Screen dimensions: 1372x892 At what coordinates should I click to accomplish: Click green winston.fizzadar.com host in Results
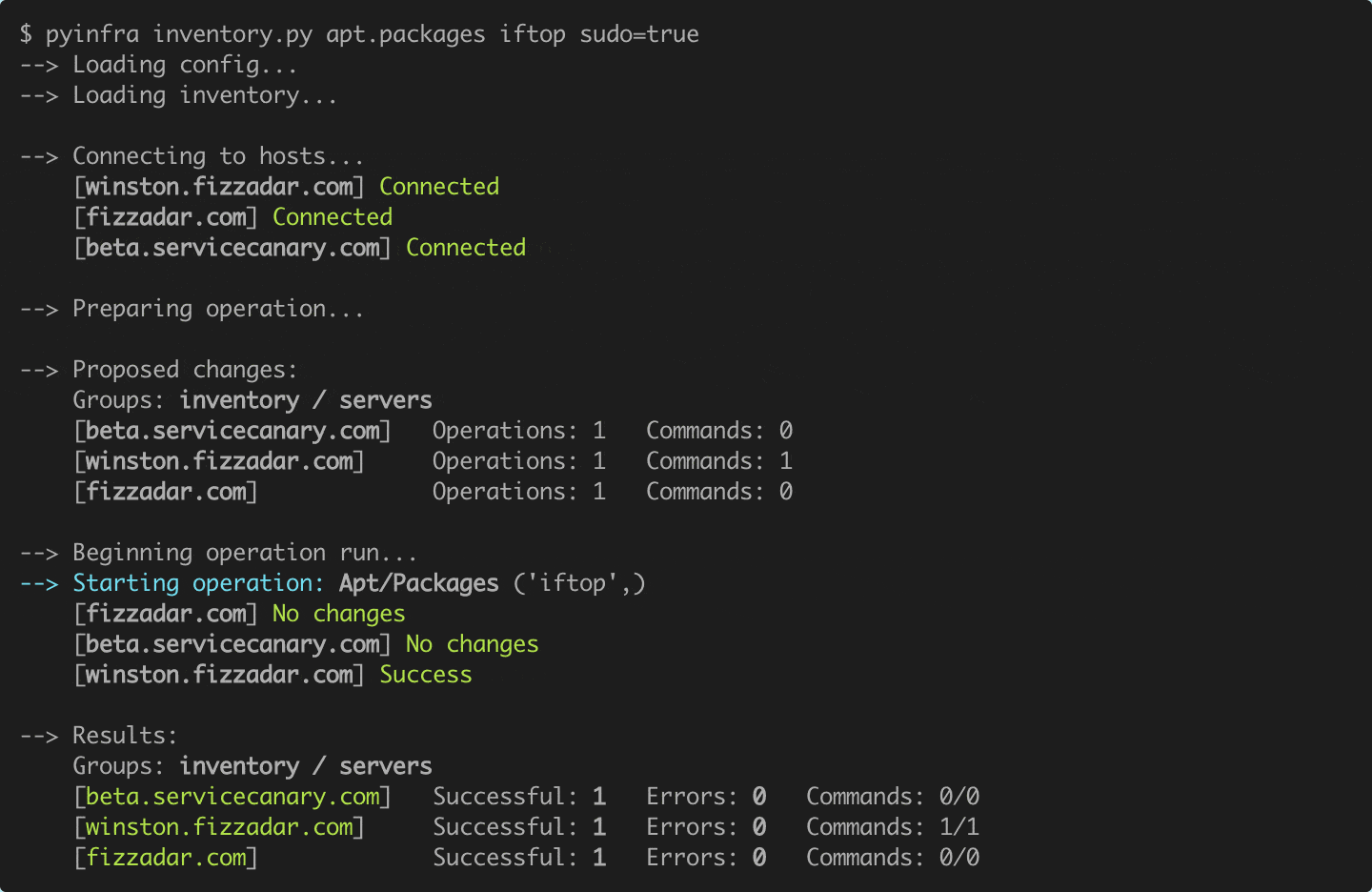point(219,827)
